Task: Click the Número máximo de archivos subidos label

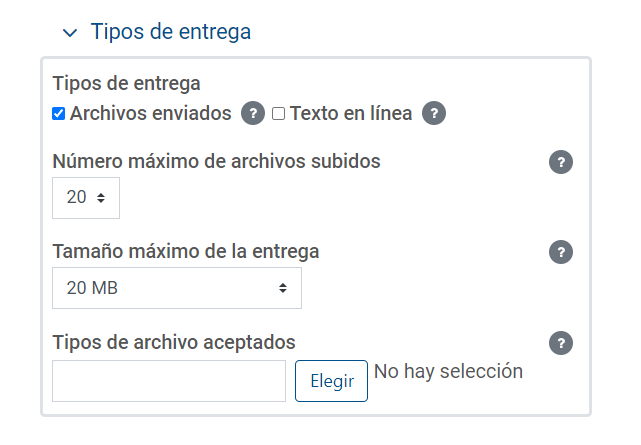Action: point(216,160)
